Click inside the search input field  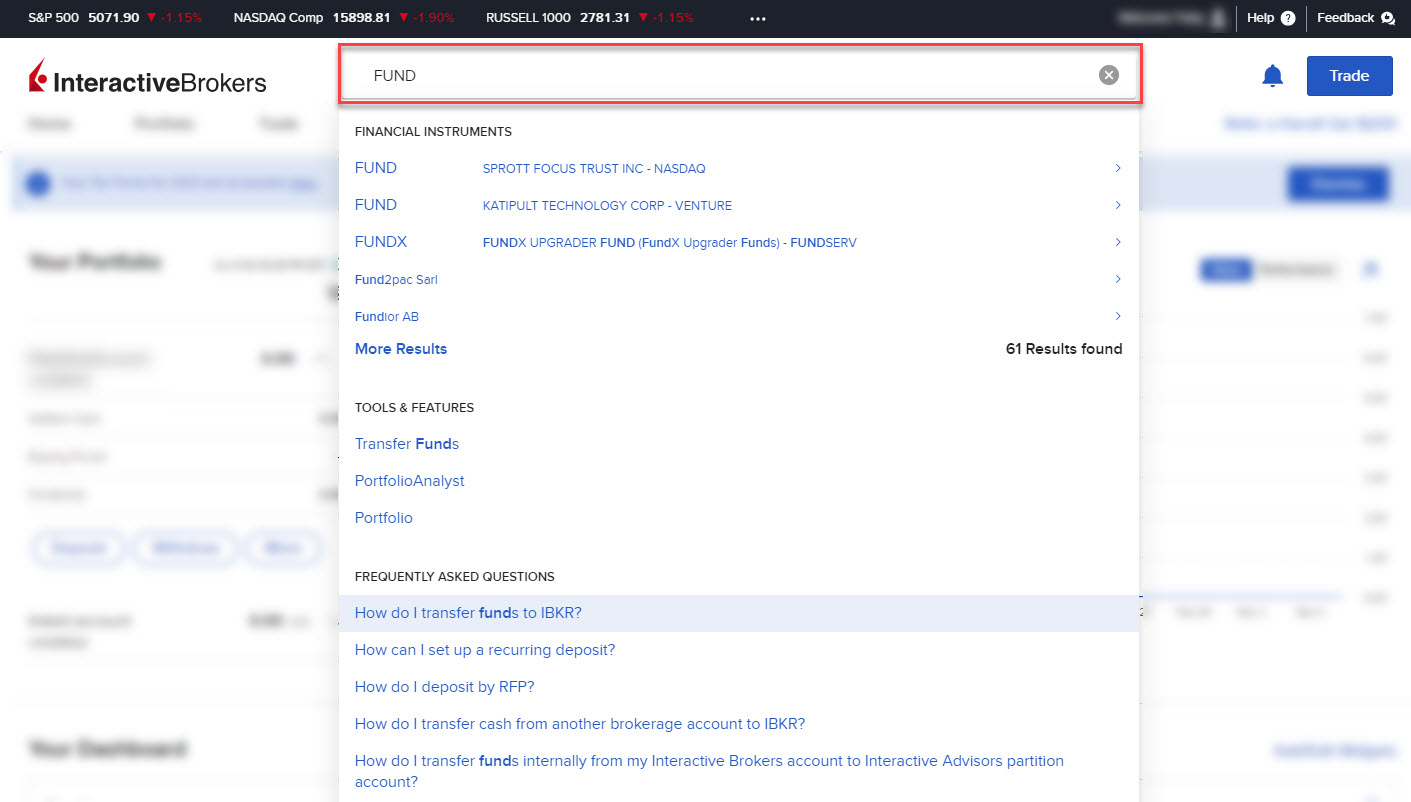(700, 74)
